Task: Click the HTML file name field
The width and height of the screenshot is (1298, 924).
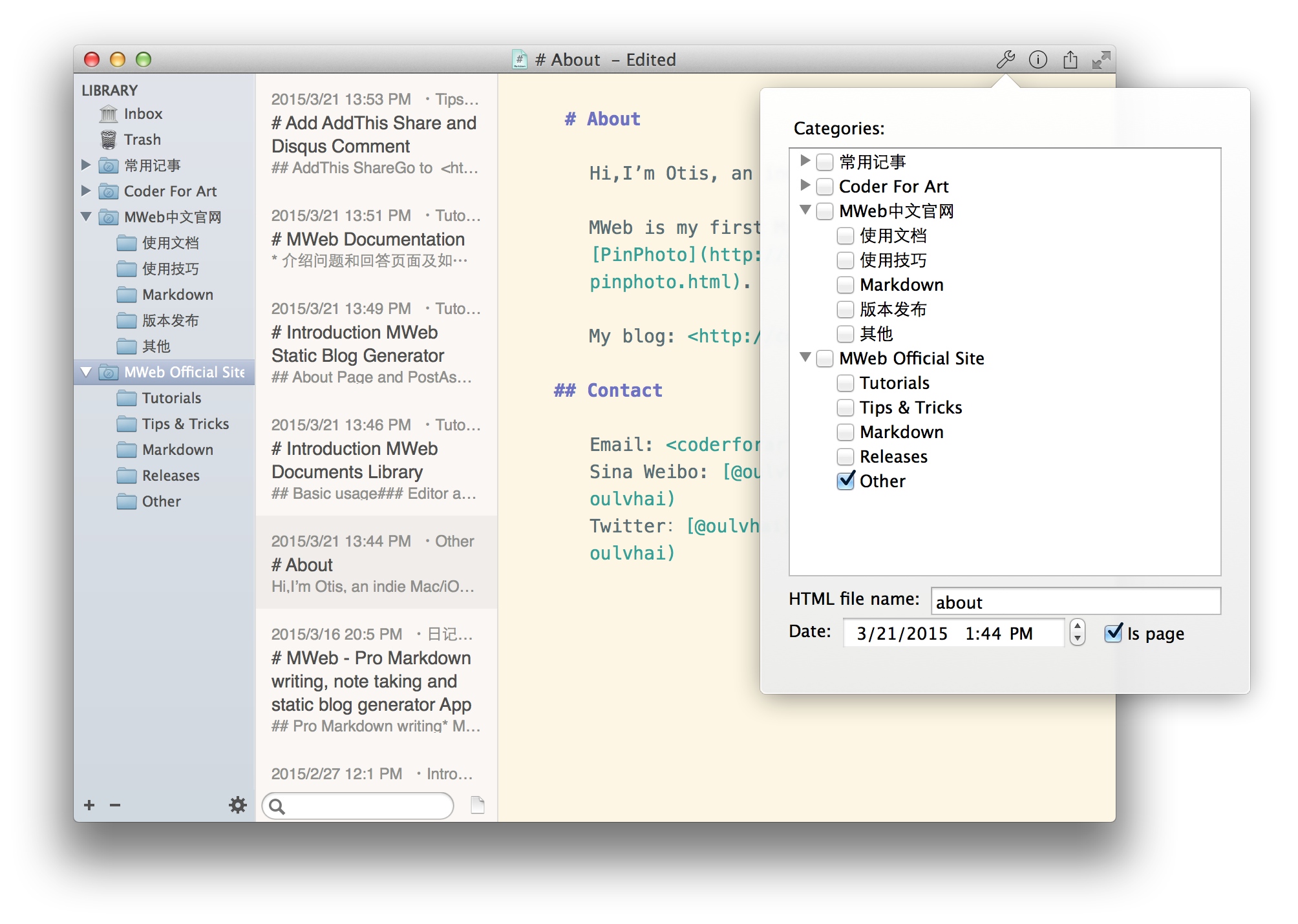Action: (x=1075, y=602)
